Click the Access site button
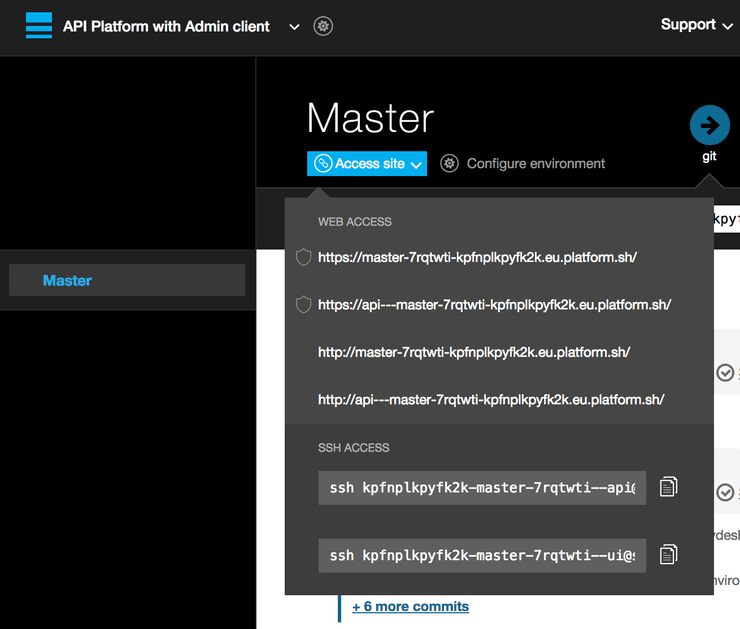The image size is (740, 629). point(367,164)
